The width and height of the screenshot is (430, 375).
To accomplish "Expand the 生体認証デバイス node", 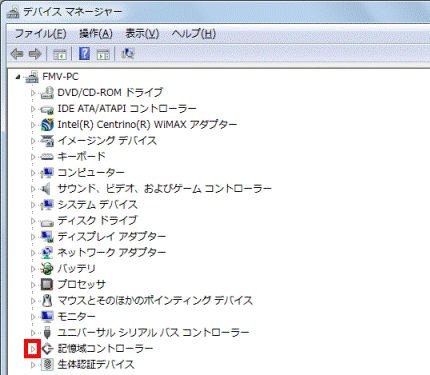I will tap(33, 365).
